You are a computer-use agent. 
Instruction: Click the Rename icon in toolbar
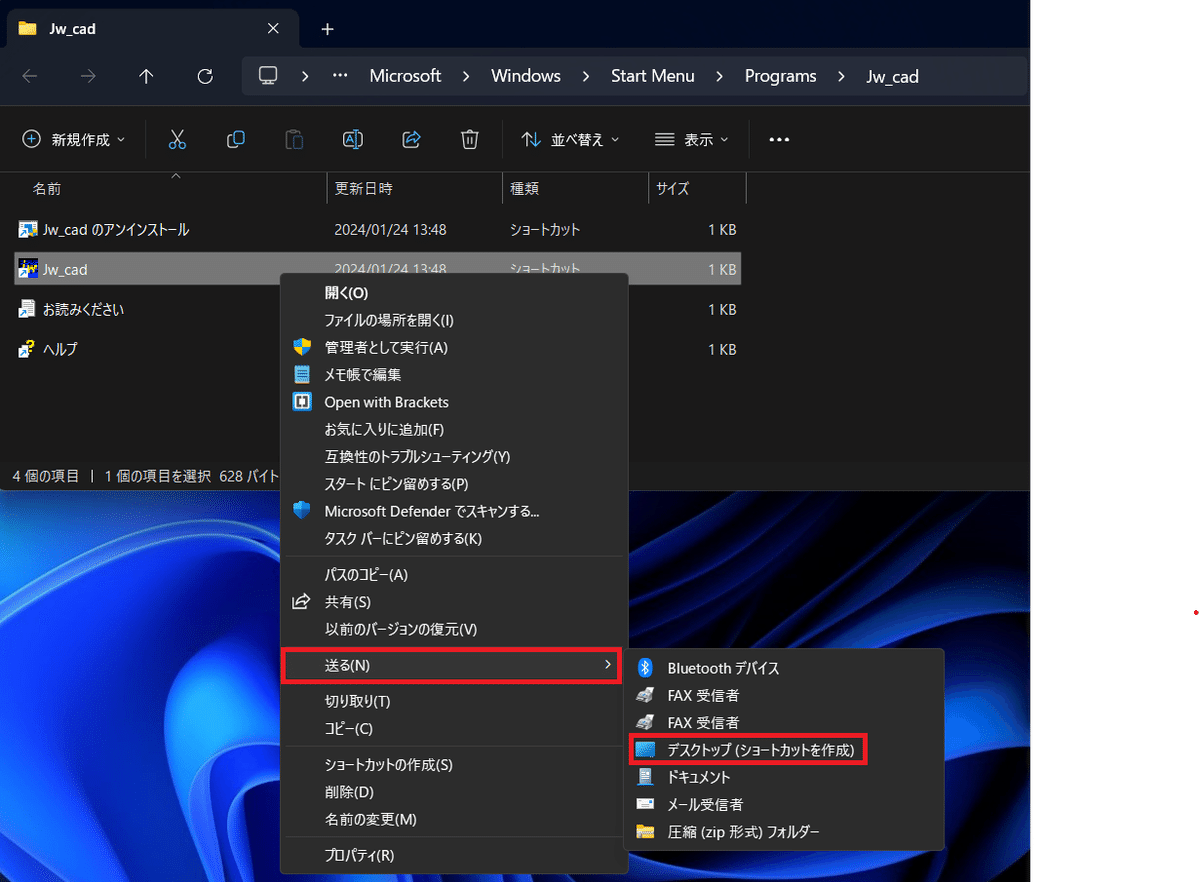point(353,140)
